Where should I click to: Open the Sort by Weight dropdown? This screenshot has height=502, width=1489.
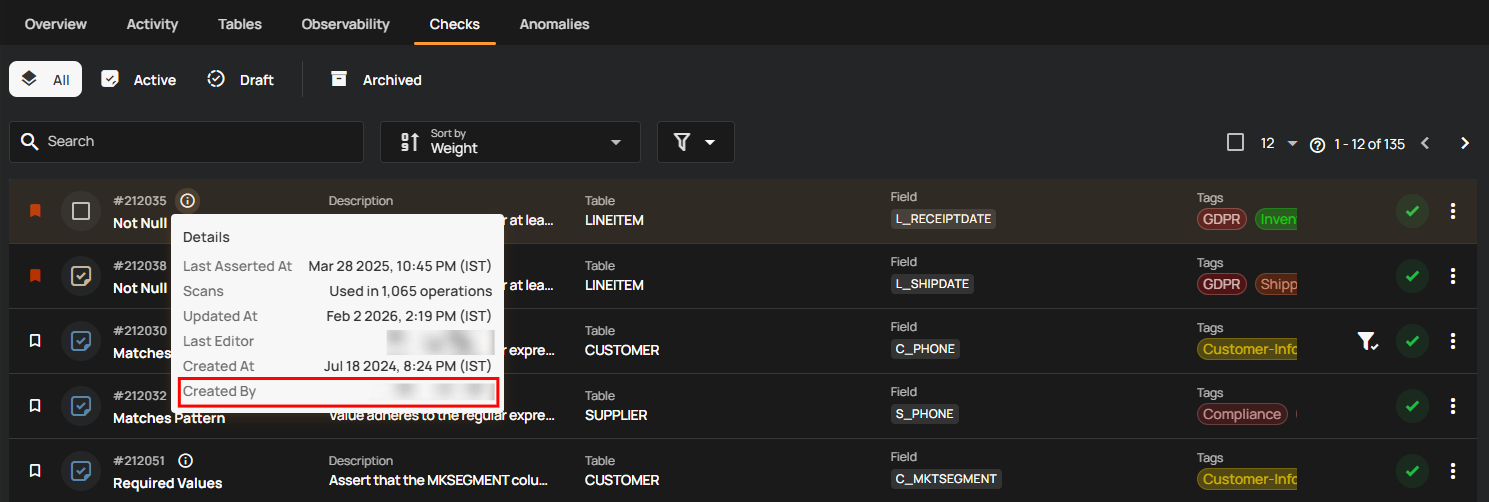tap(510, 142)
